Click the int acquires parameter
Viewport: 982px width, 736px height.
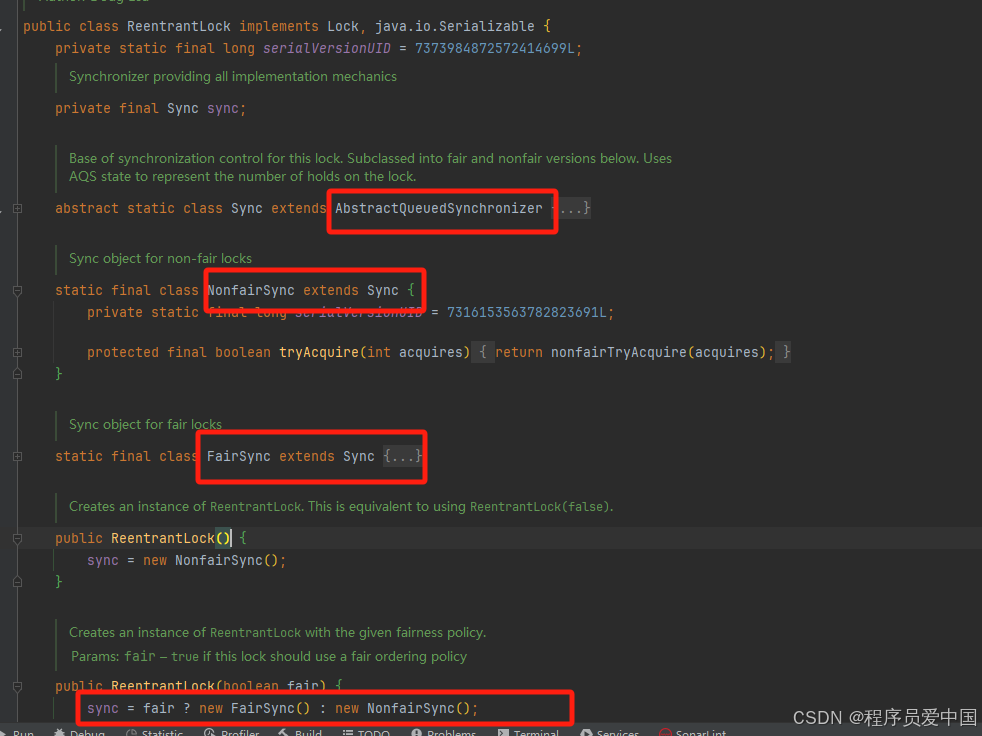[x=414, y=352]
